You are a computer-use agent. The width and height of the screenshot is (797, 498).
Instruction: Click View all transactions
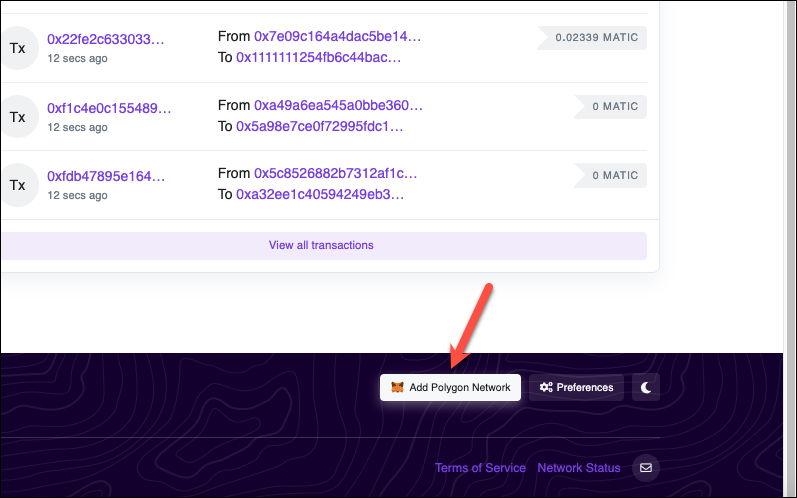[x=321, y=245]
